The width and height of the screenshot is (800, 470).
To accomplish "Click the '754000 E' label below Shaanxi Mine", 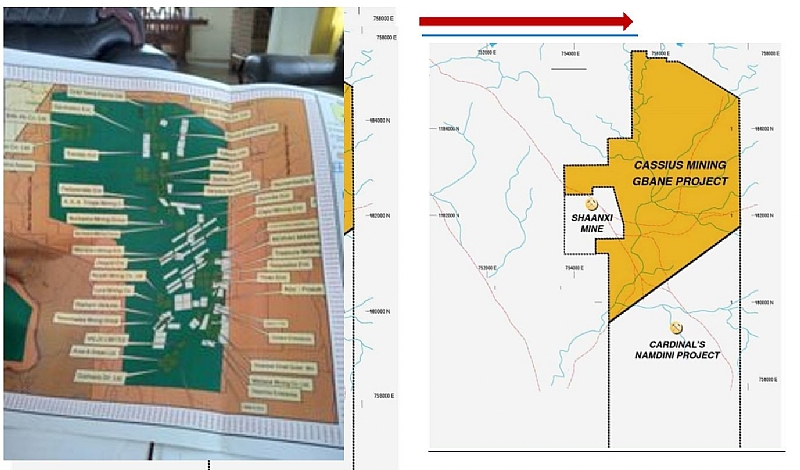I will point(574,267).
